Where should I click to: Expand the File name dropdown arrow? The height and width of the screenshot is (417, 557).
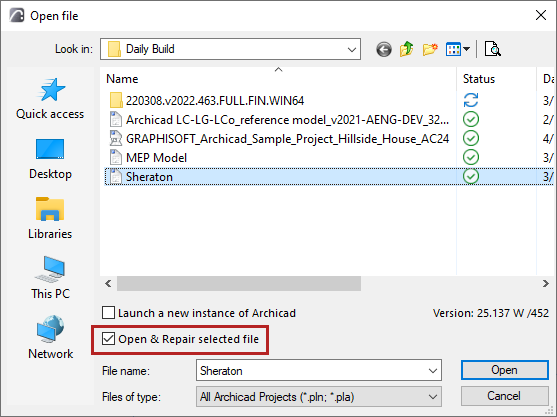[x=433, y=371]
